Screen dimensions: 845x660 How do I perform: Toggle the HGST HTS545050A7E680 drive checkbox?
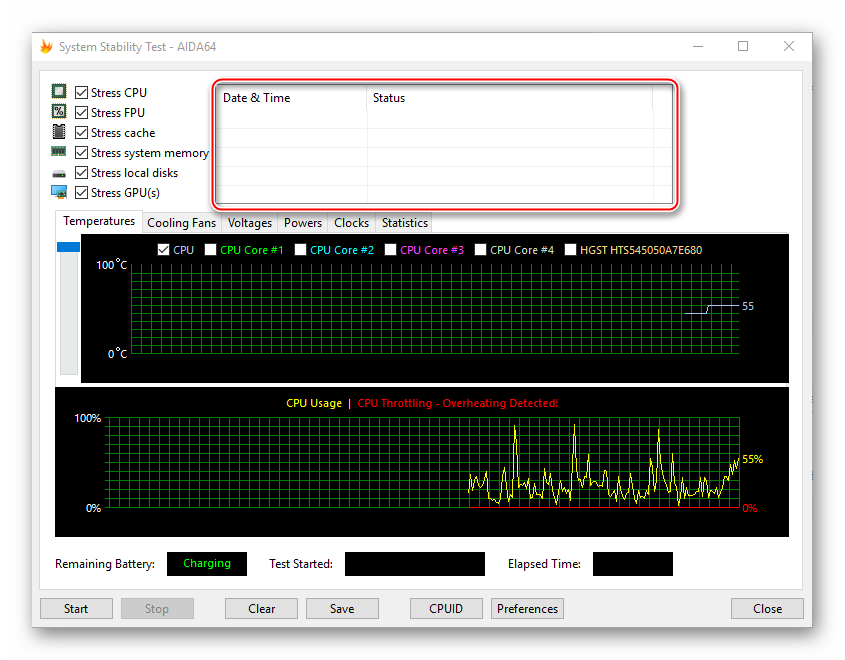[571, 250]
